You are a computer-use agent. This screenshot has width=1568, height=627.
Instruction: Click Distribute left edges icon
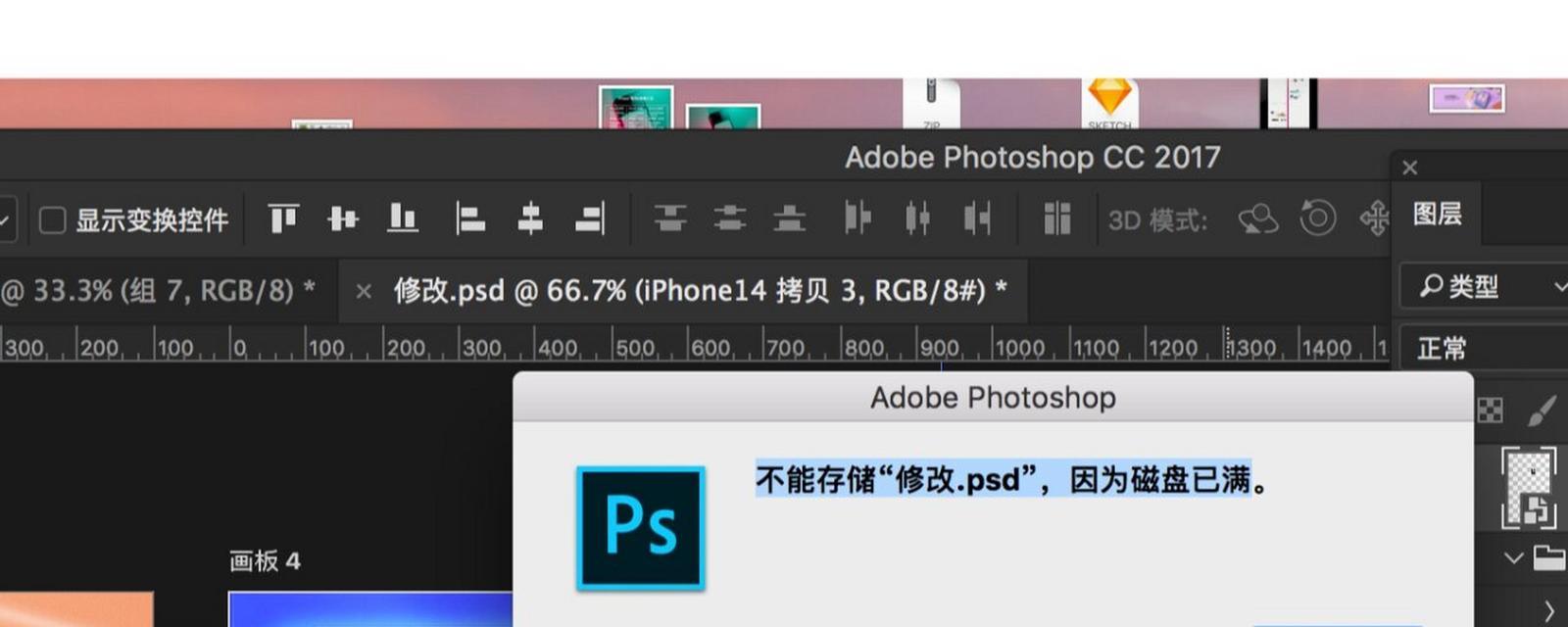pyautogui.click(x=857, y=217)
